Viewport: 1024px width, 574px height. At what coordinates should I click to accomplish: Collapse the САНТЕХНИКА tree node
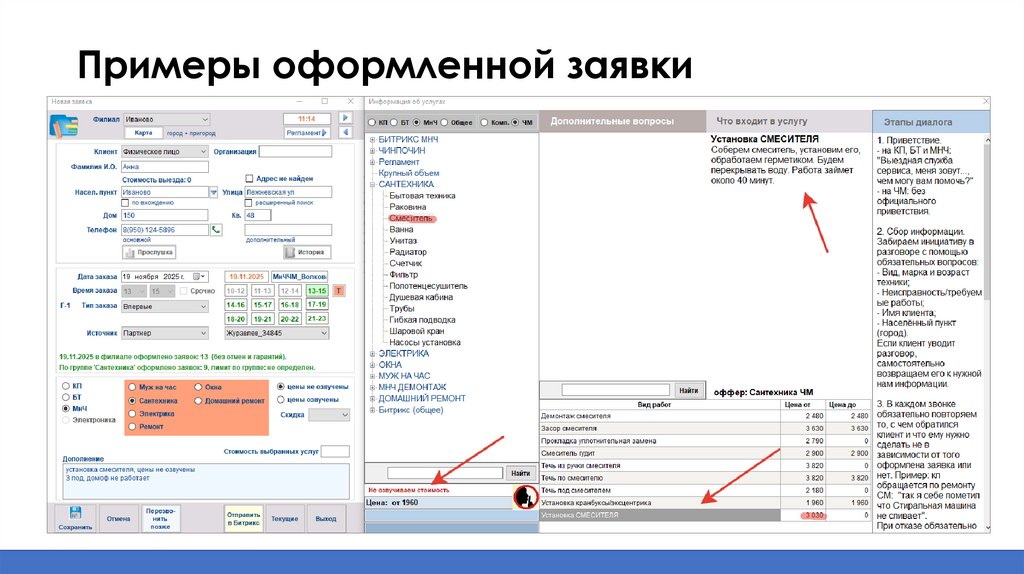click(372, 185)
